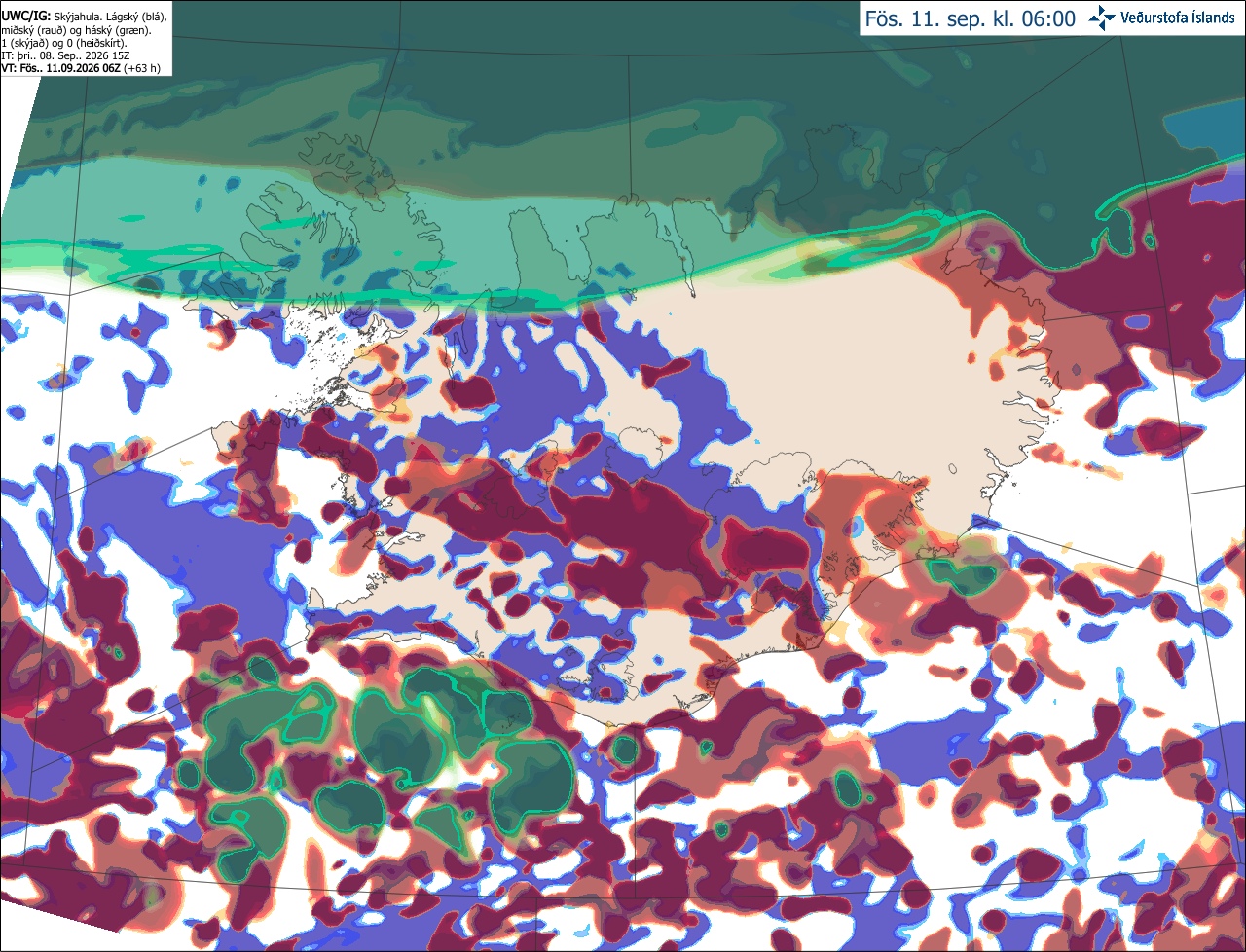Click the Veðurstofa Íslands name text

pos(1178,18)
